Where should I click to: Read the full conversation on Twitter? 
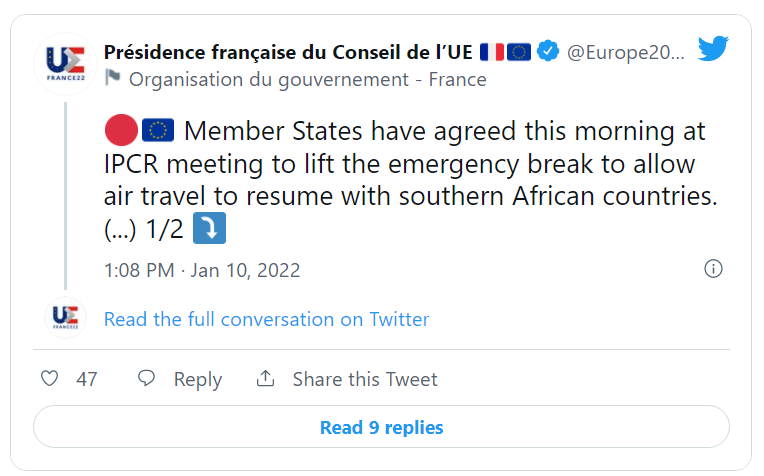pyautogui.click(x=266, y=320)
